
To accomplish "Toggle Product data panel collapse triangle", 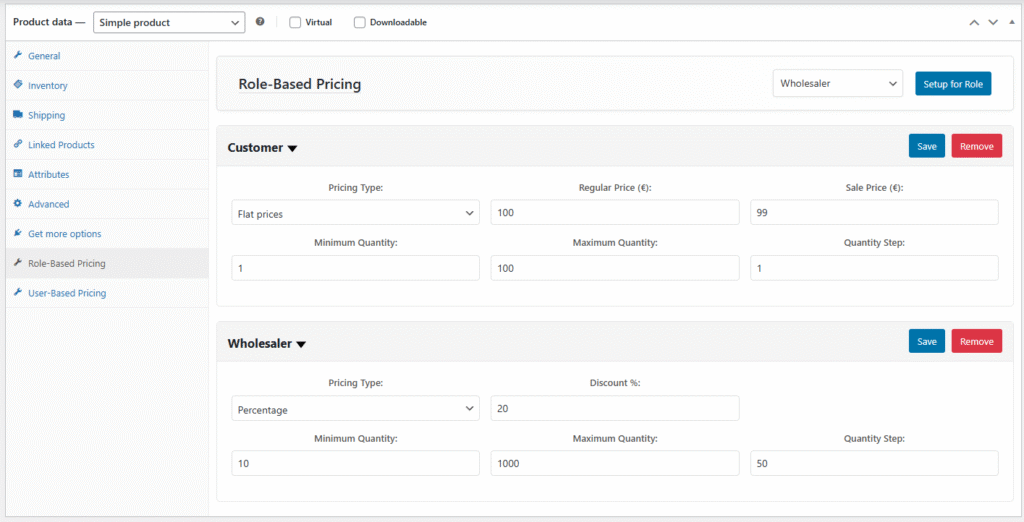I will [1012, 22].
